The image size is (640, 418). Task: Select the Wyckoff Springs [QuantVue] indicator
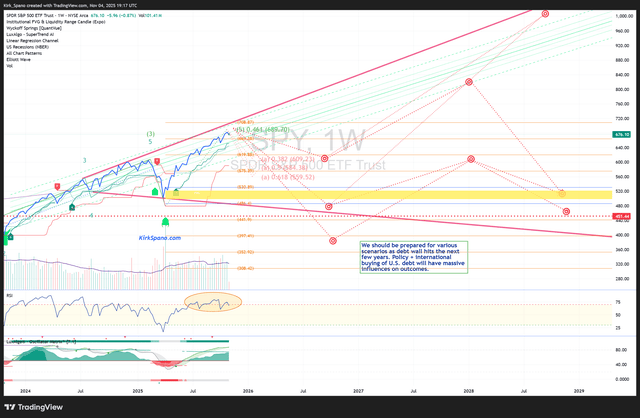coord(34,28)
